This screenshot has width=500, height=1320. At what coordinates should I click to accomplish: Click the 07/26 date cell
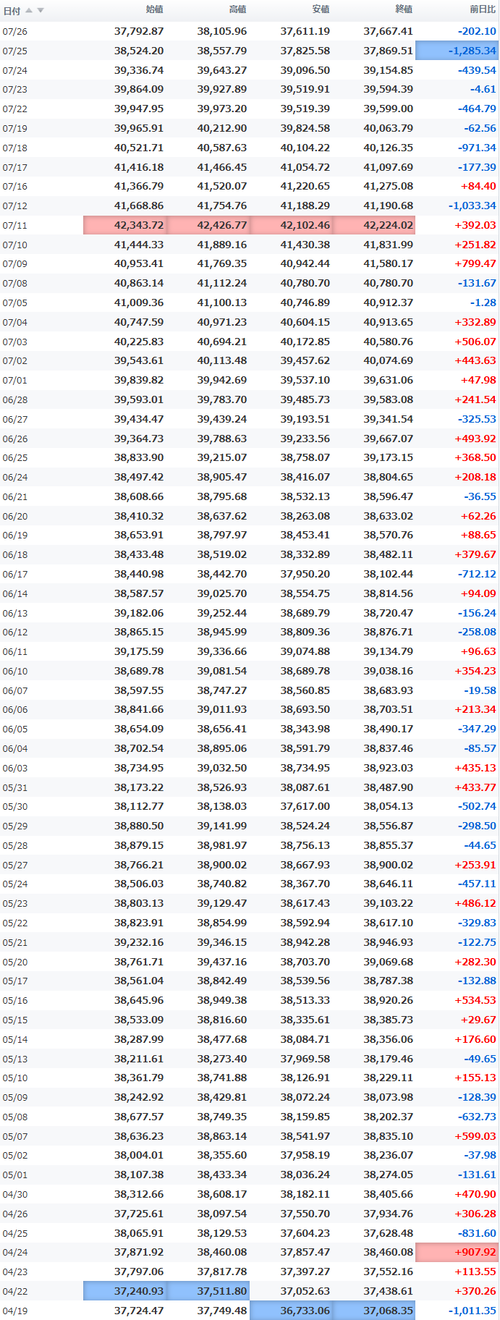pyautogui.click(x=15, y=32)
